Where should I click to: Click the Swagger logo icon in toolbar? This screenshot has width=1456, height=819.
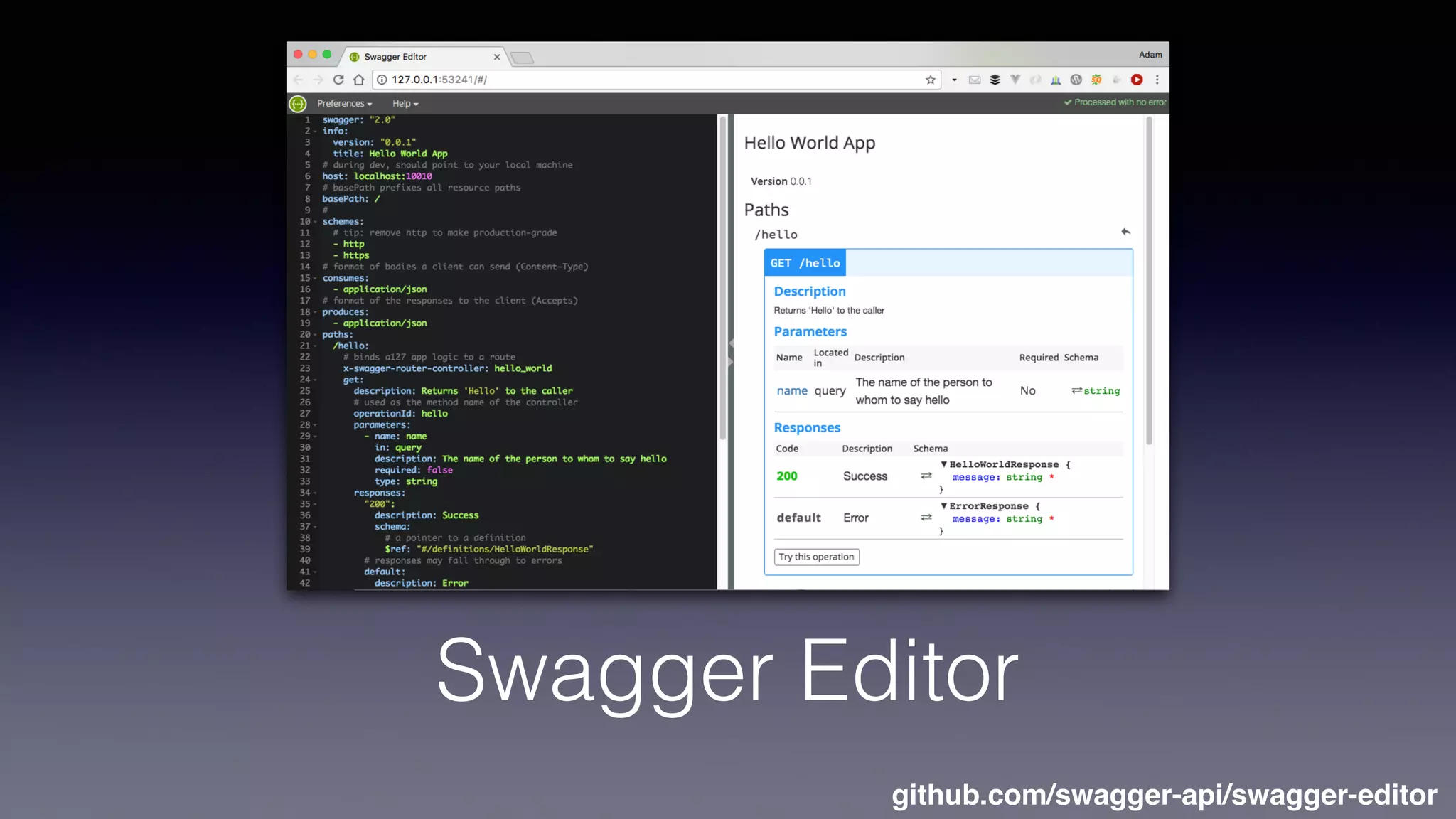pyautogui.click(x=298, y=104)
